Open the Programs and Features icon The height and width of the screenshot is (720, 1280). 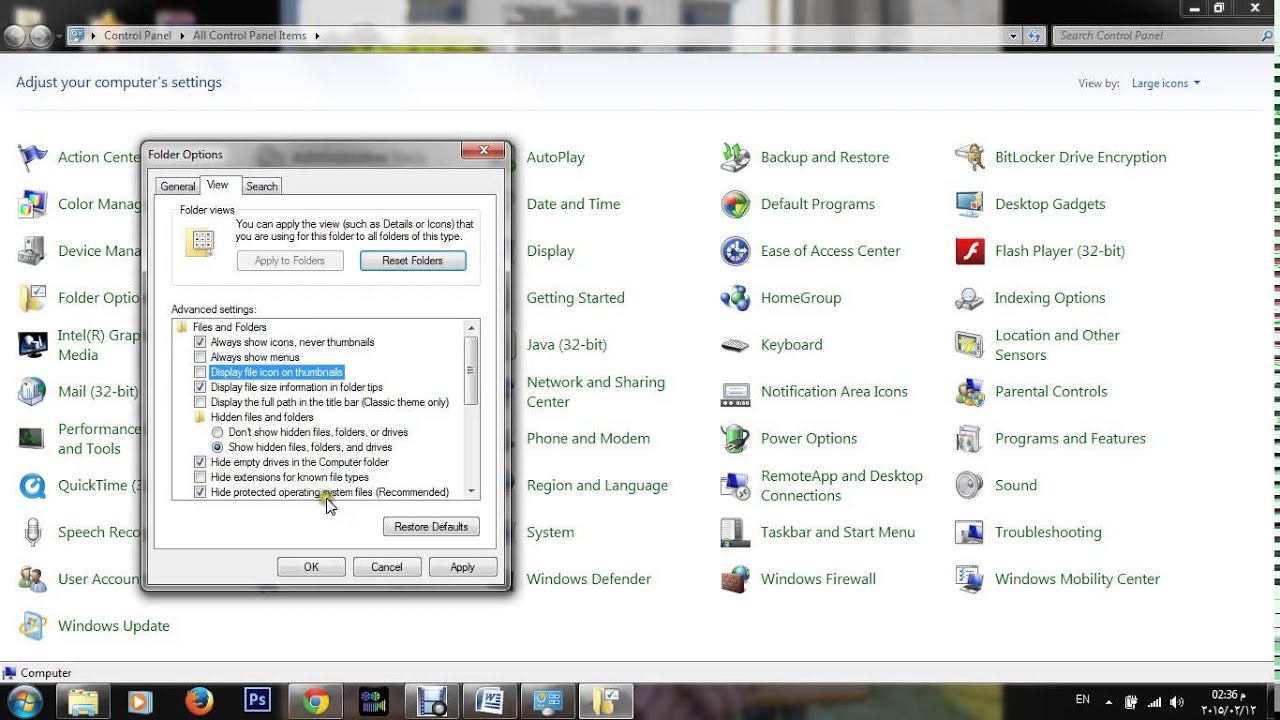[970, 439]
